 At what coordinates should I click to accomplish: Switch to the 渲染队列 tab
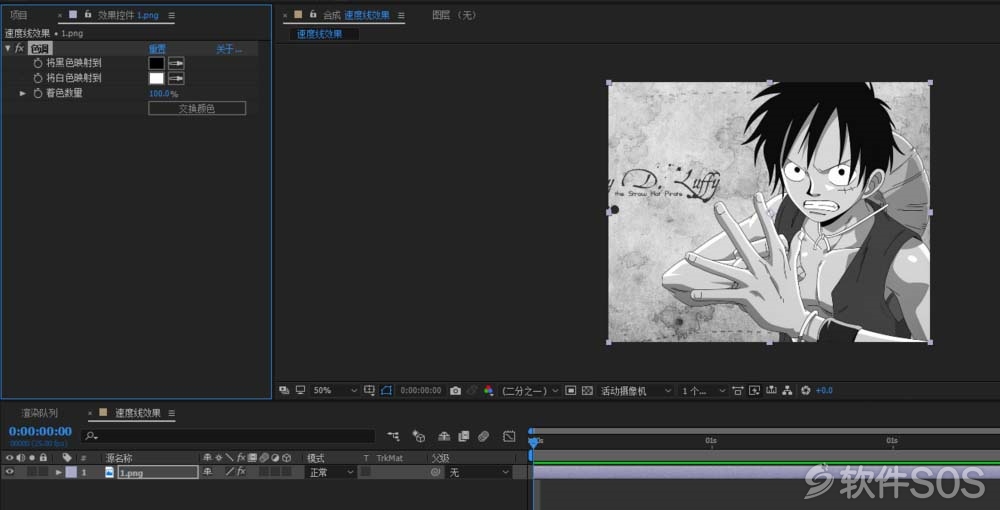pyautogui.click(x=40, y=413)
